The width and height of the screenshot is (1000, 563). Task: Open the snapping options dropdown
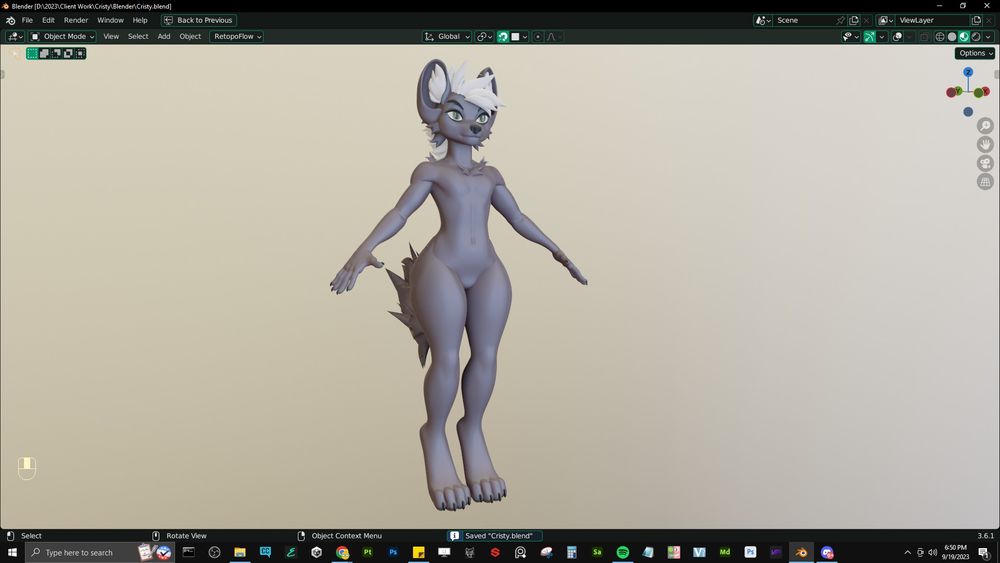coord(519,36)
